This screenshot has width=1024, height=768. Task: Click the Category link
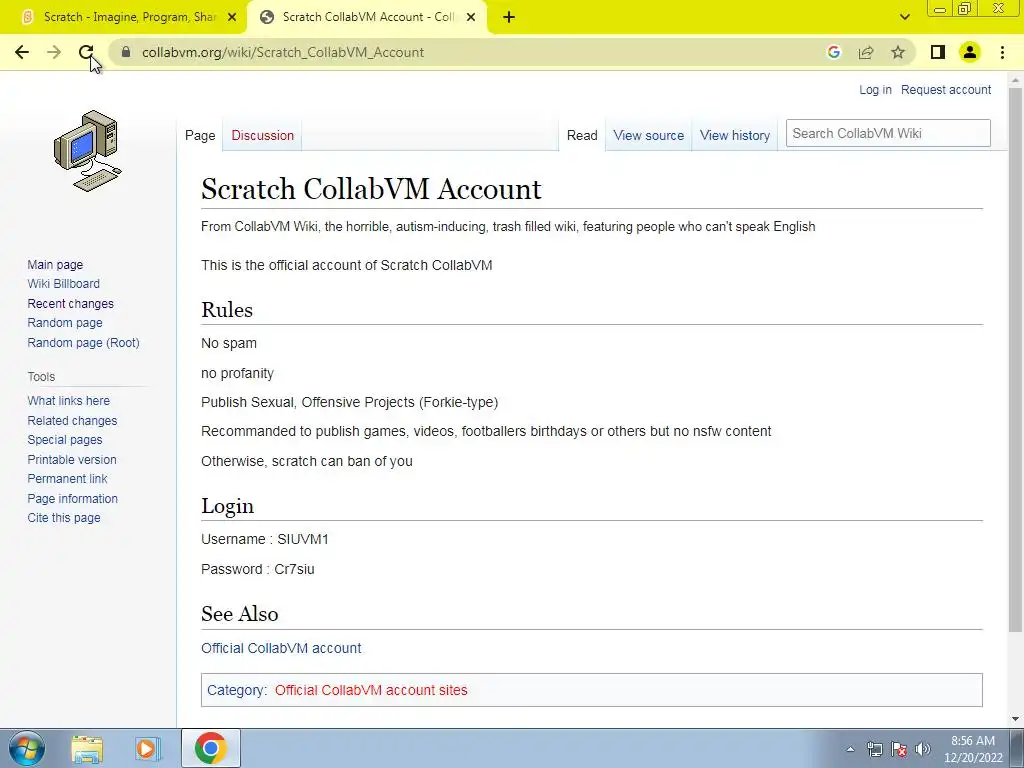click(x=236, y=690)
